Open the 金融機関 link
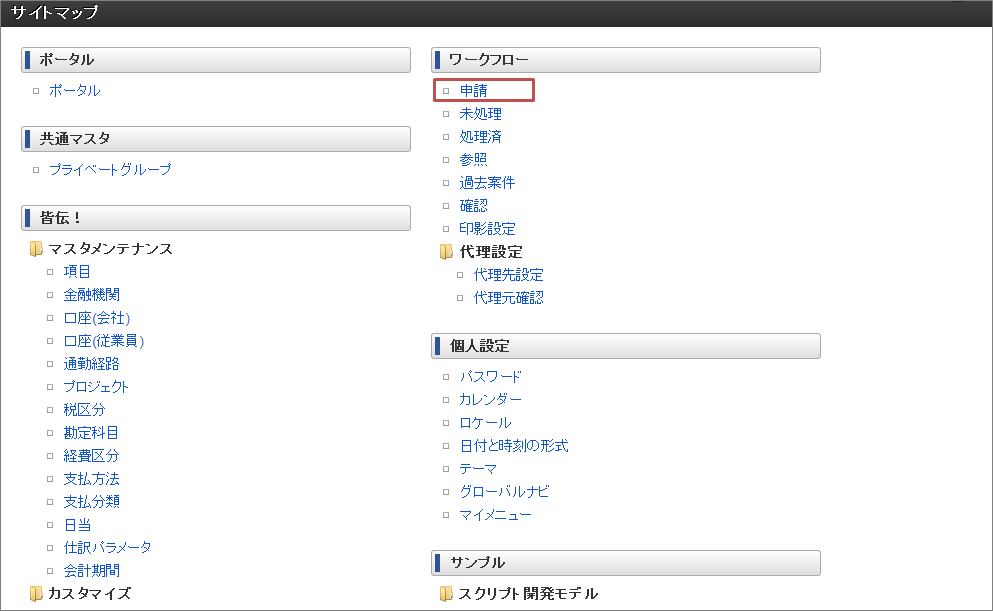 click(x=92, y=295)
